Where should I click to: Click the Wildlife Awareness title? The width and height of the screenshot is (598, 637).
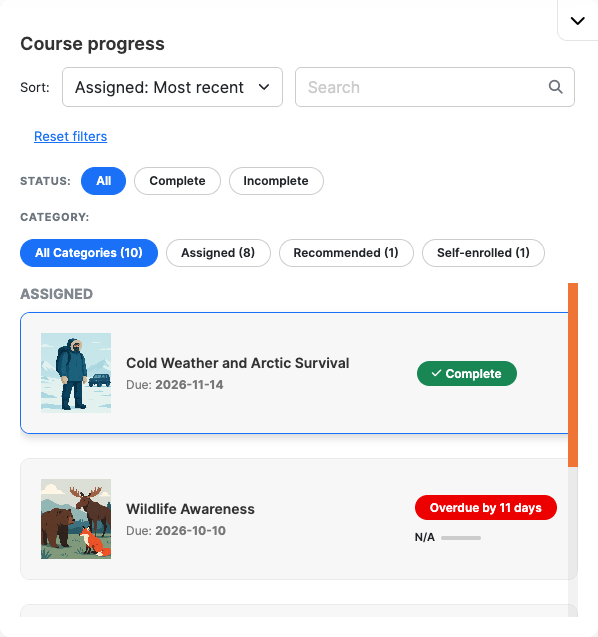(191, 509)
